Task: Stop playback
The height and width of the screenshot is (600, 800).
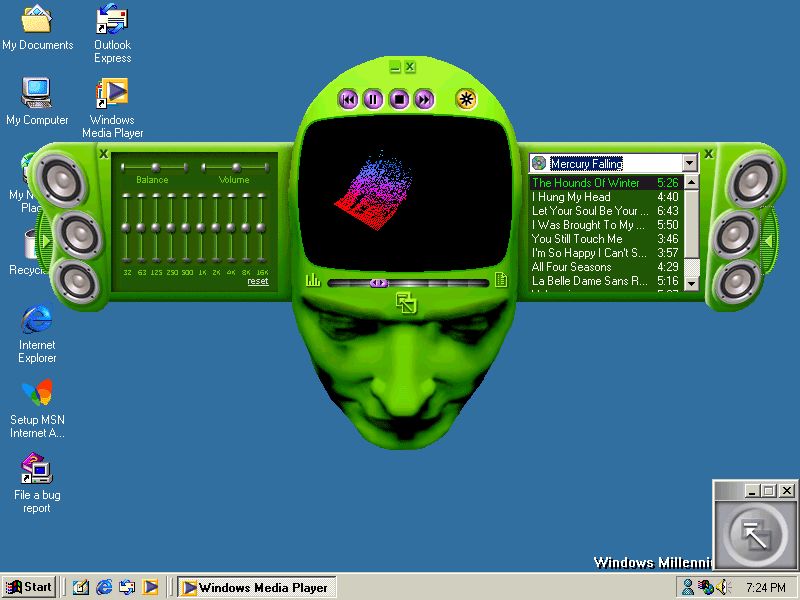Action: pyautogui.click(x=399, y=99)
